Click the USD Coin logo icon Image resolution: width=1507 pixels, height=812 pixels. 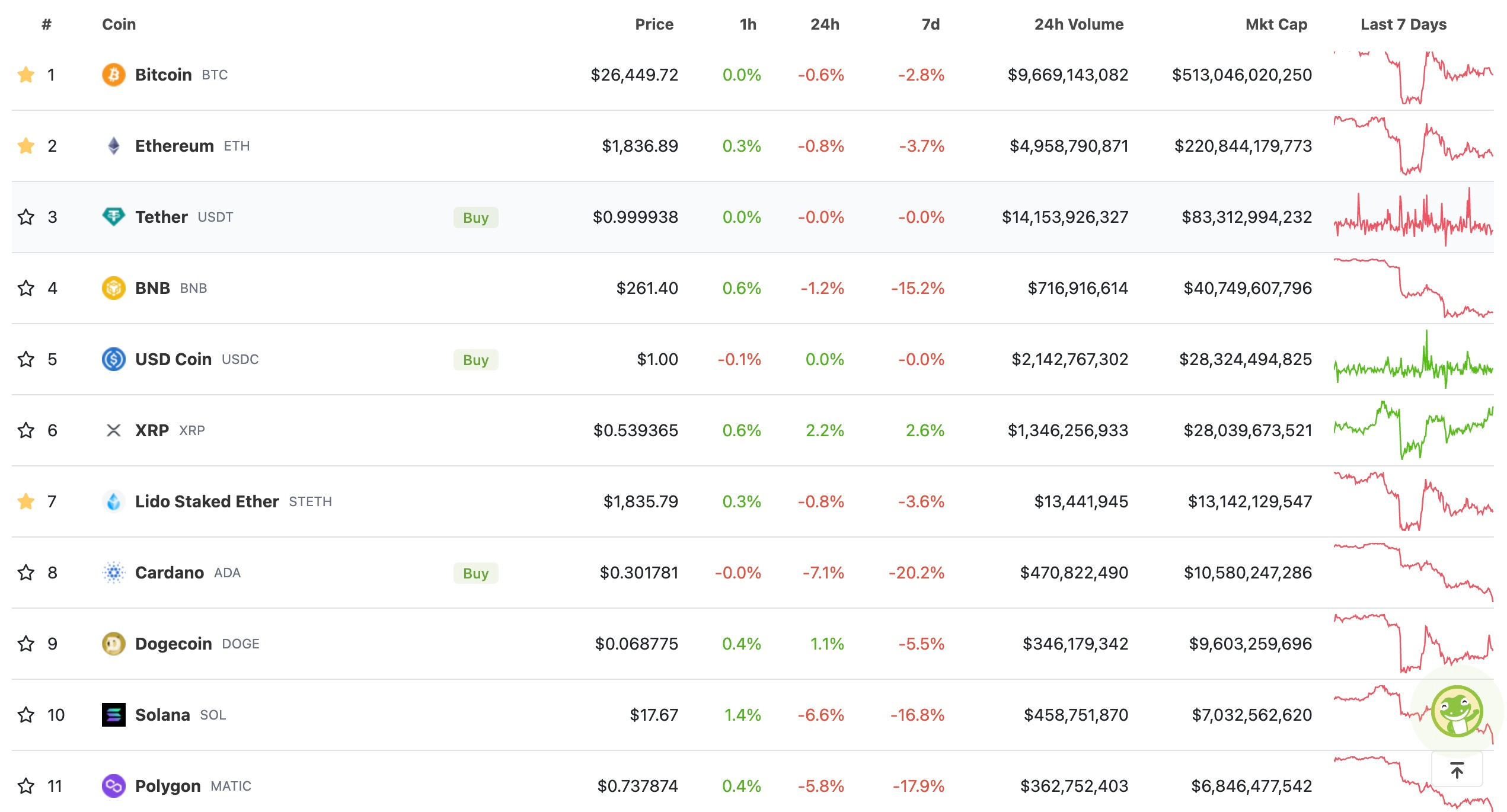click(x=113, y=359)
